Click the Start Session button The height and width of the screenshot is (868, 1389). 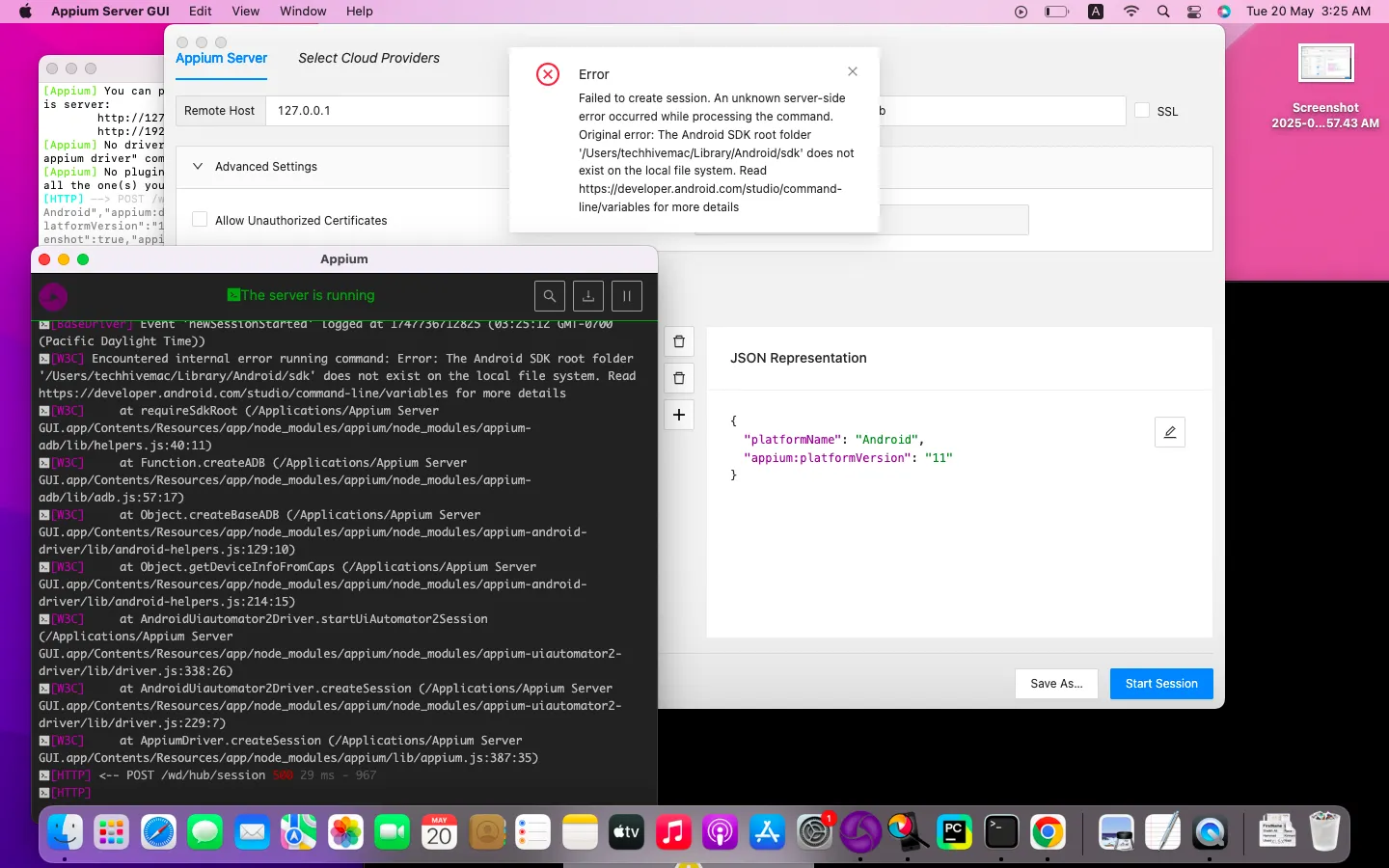tap(1161, 684)
